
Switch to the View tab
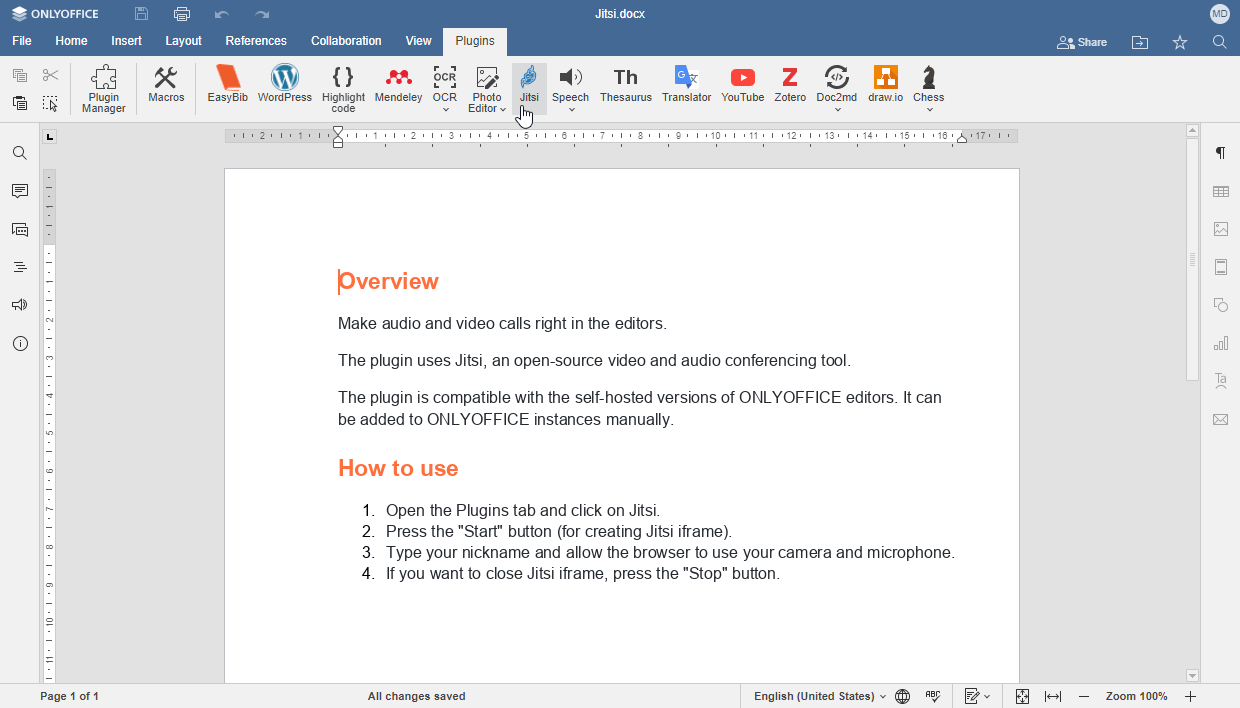tap(419, 41)
